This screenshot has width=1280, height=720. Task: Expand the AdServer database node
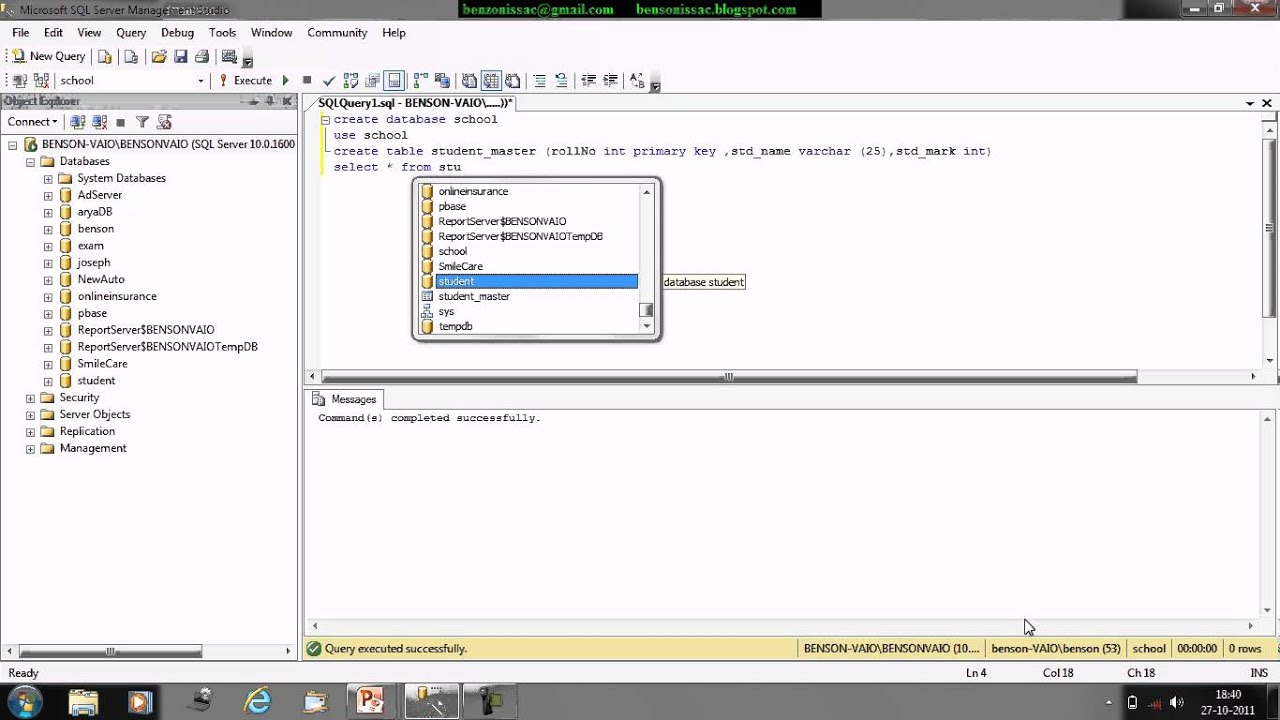pyautogui.click(x=48, y=195)
